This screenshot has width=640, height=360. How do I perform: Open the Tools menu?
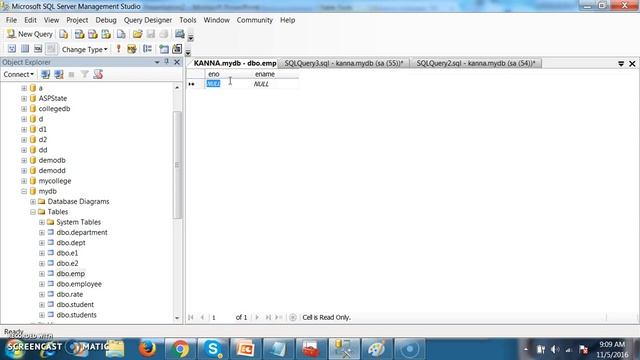(188, 20)
